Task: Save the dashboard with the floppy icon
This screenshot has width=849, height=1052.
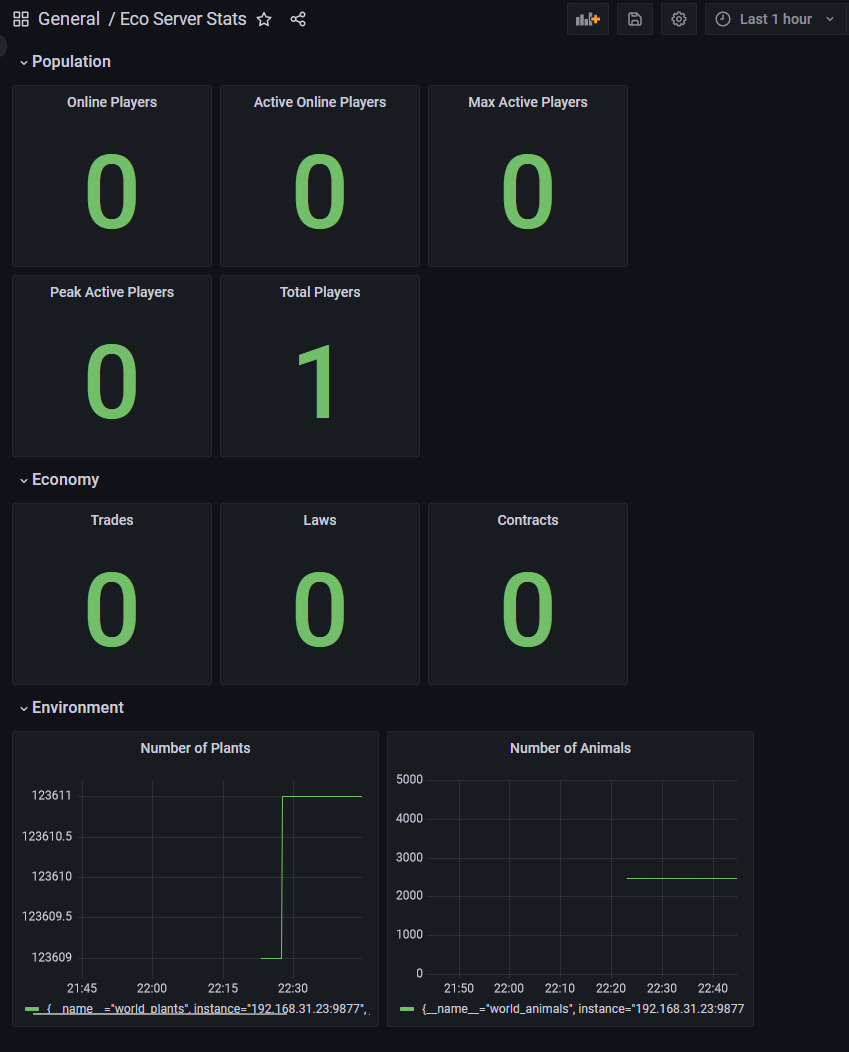Action: pos(635,19)
